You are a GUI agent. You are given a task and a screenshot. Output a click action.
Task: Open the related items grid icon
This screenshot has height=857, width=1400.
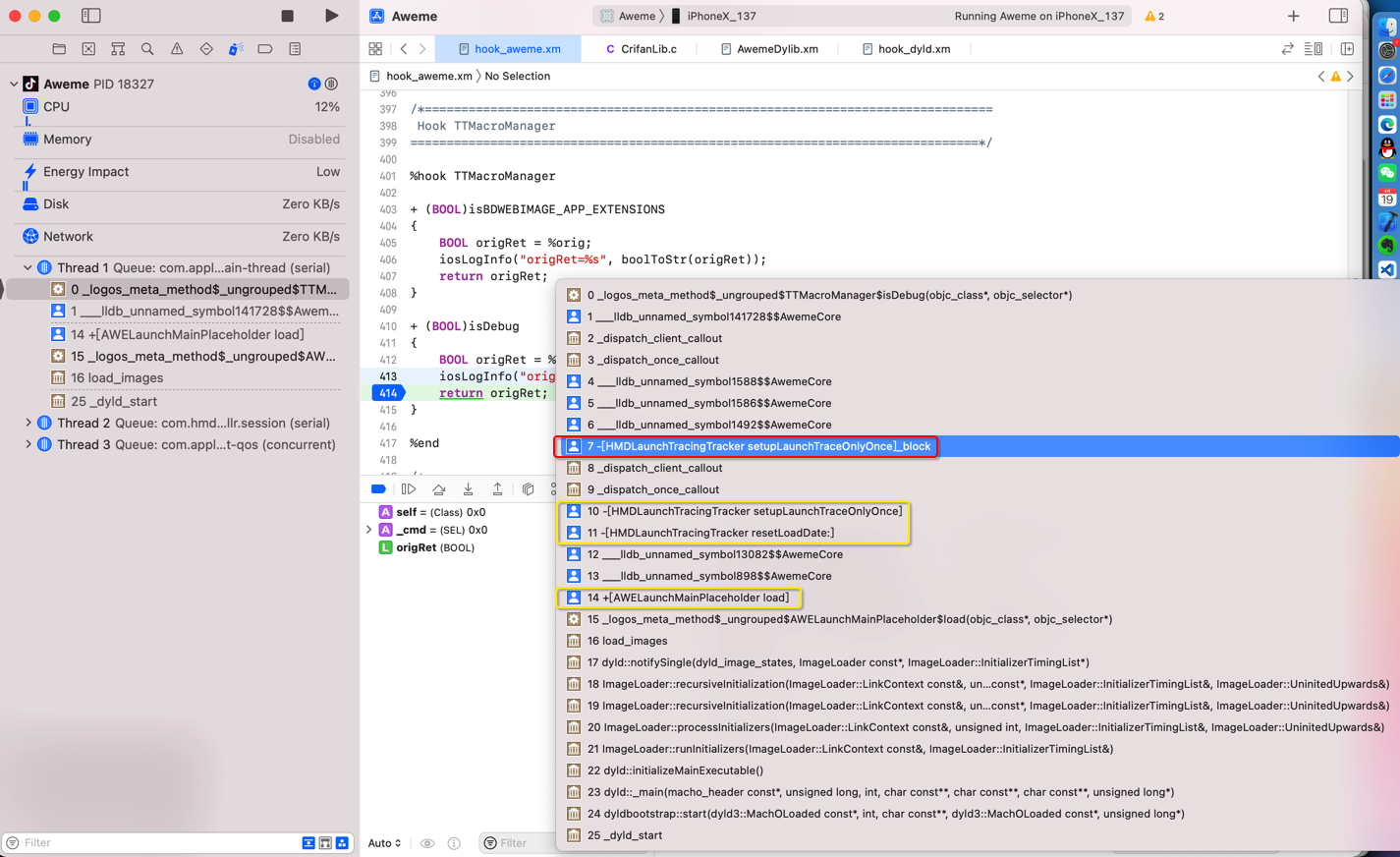[375, 49]
